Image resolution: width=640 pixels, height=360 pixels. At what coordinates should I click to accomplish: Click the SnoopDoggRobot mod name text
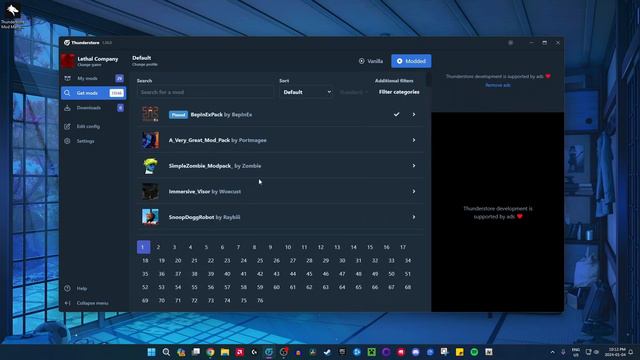[191, 217]
